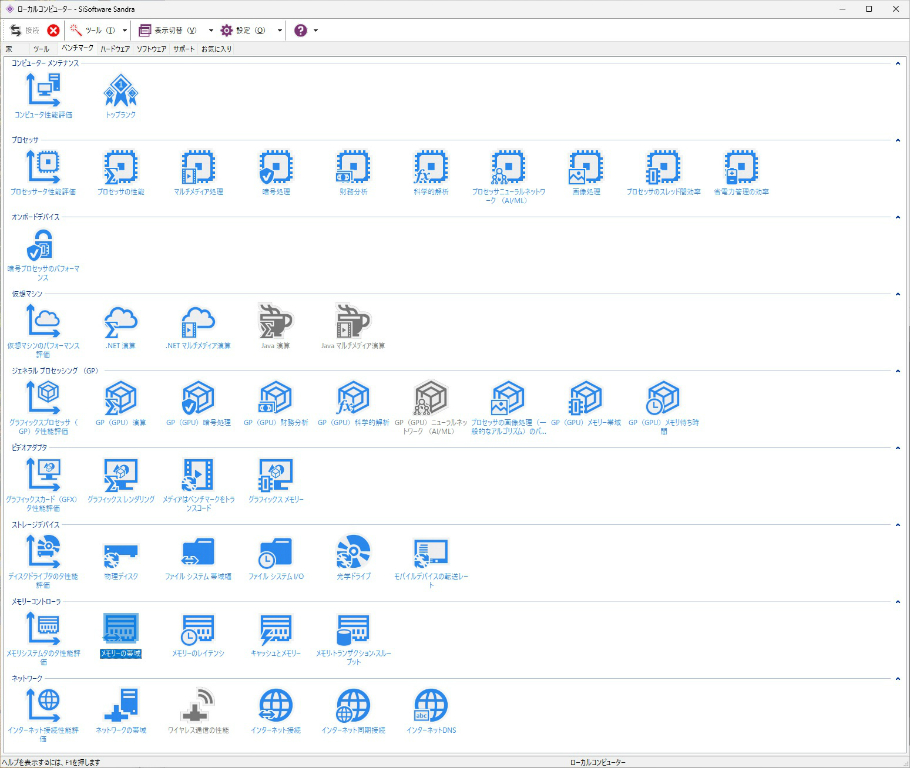Select the 暗号処理 processor cryptography icon
This screenshot has height=768, width=910.
coord(276,172)
